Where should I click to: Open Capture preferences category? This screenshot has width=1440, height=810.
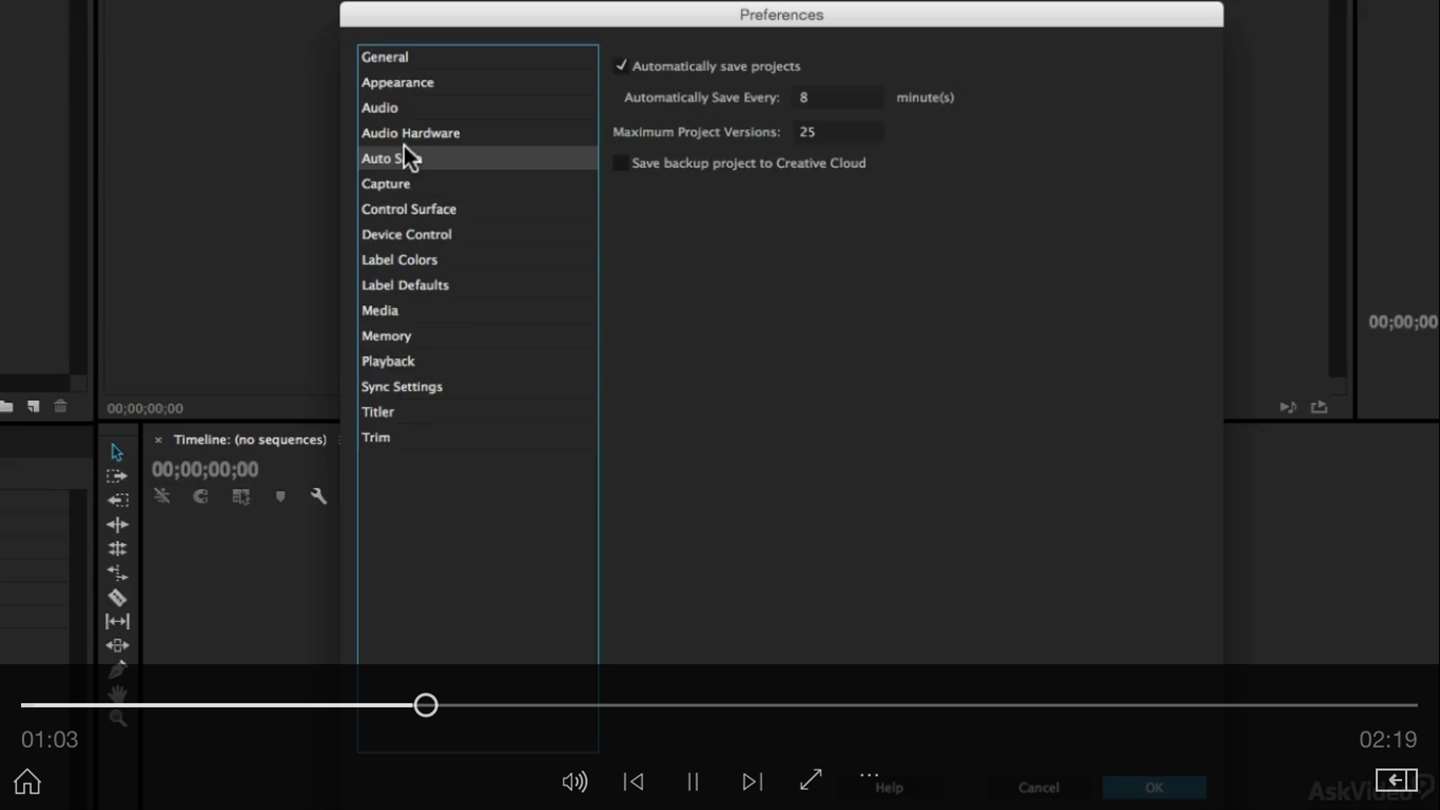click(478, 184)
